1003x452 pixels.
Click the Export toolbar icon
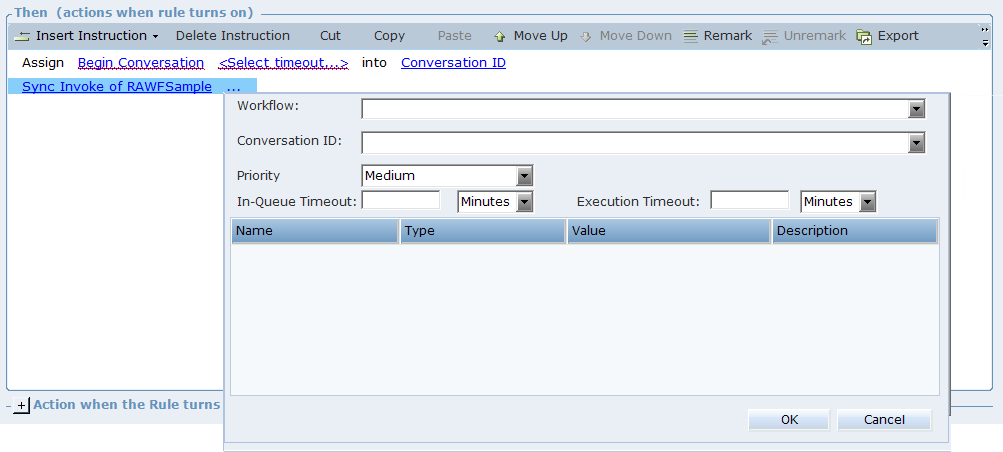pyautogui.click(x=864, y=36)
